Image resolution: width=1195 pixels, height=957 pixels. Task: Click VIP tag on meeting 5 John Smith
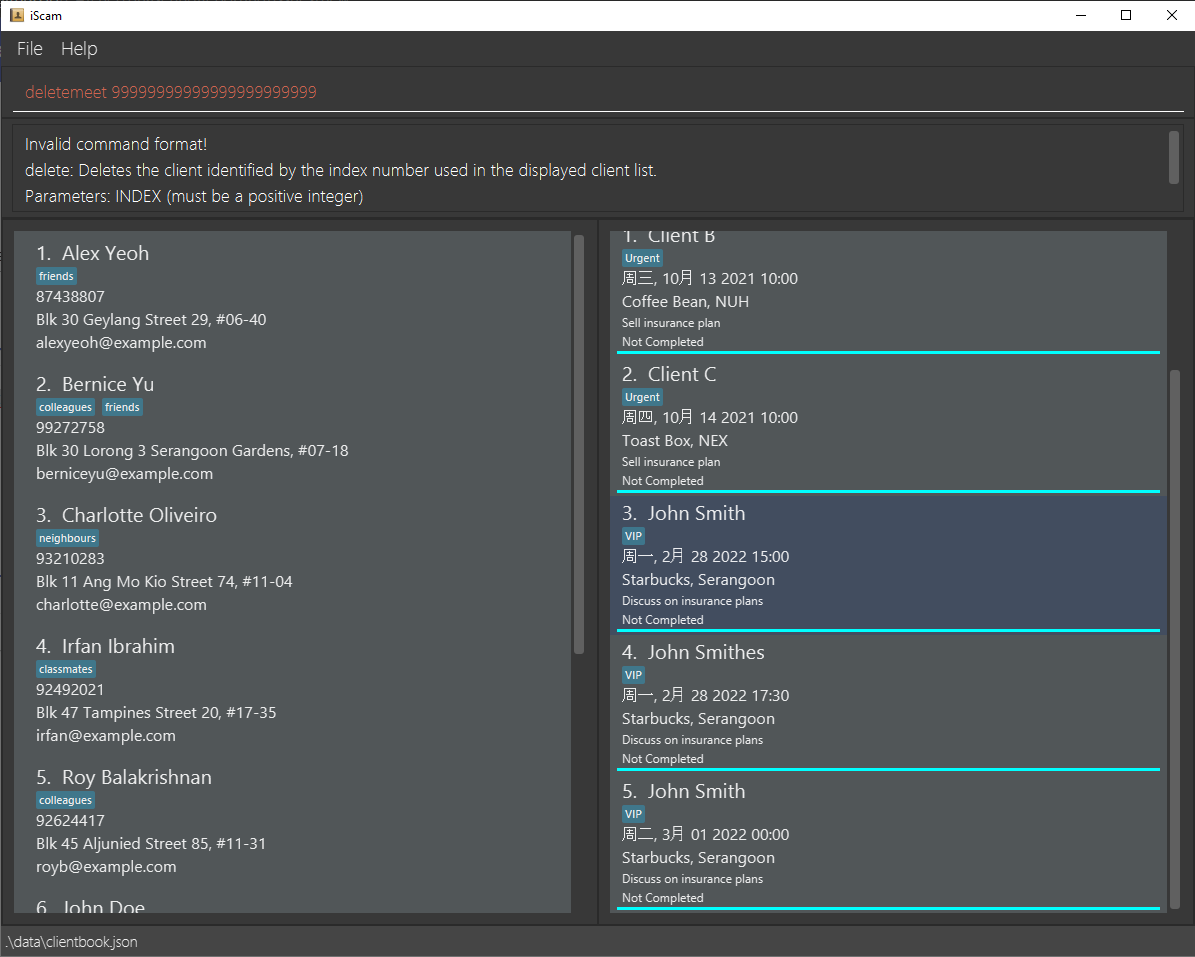coord(633,814)
